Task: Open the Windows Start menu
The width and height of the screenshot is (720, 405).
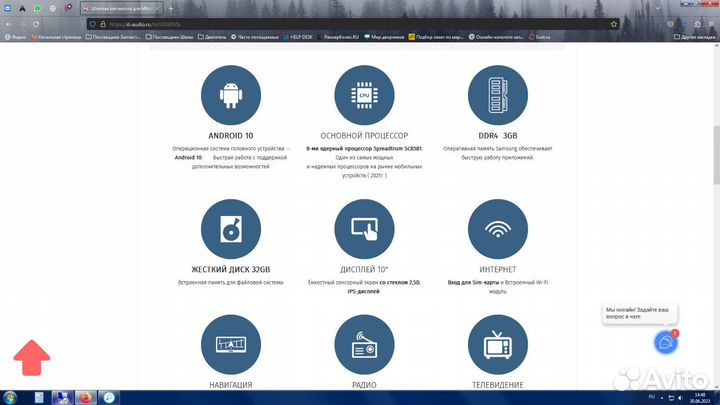Action: [x=11, y=397]
